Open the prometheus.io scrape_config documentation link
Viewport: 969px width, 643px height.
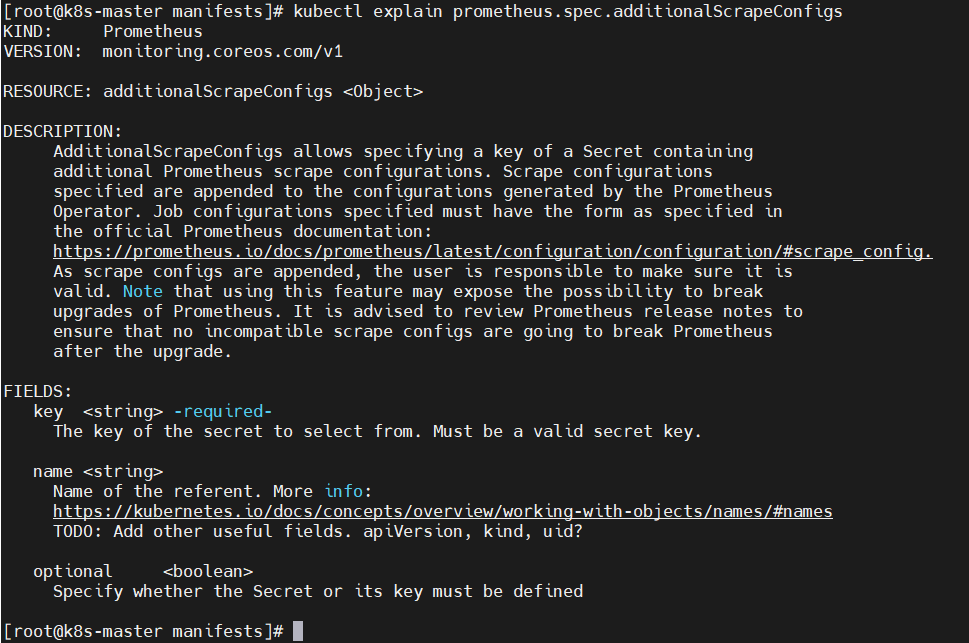point(493,252)
